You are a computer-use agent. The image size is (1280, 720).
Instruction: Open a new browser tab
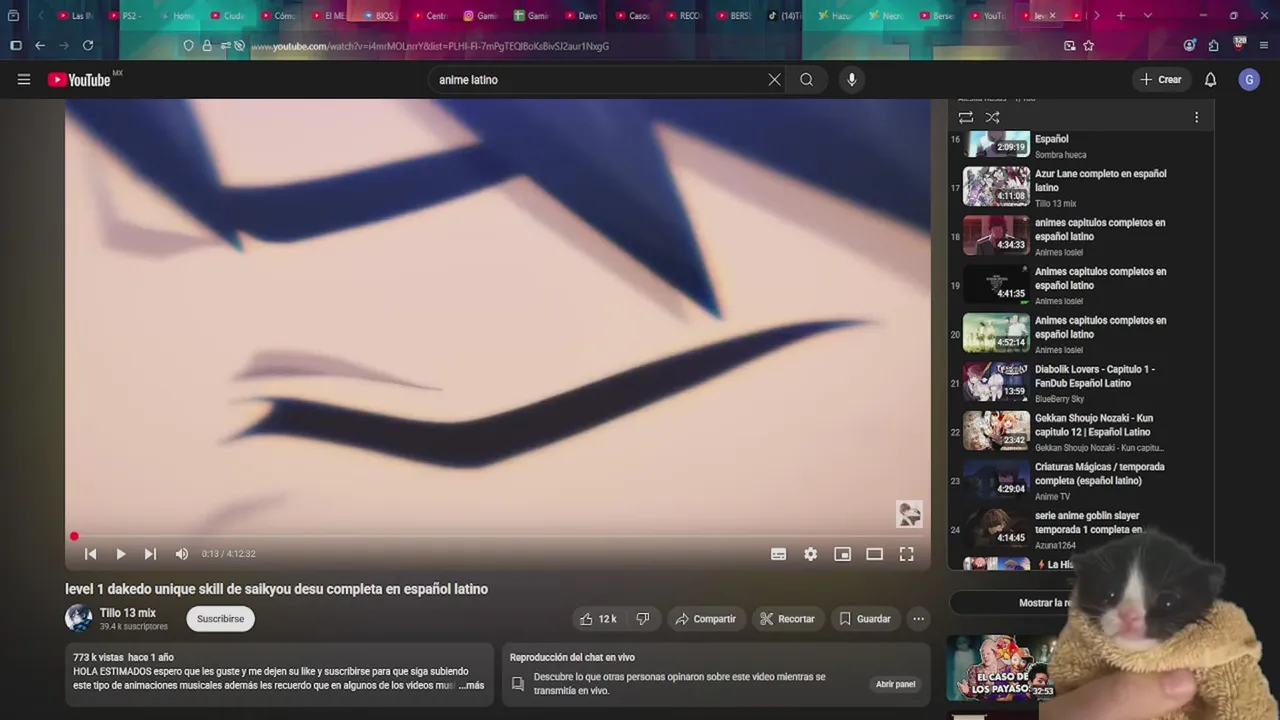(1121, 16)
